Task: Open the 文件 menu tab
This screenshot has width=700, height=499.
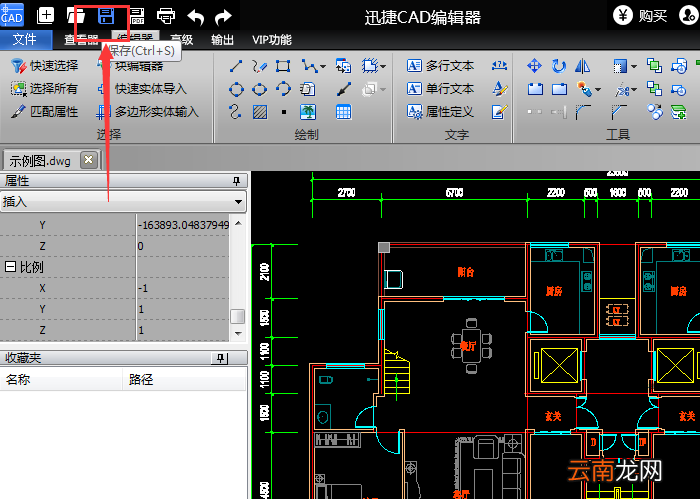Action: coord(26,40)
